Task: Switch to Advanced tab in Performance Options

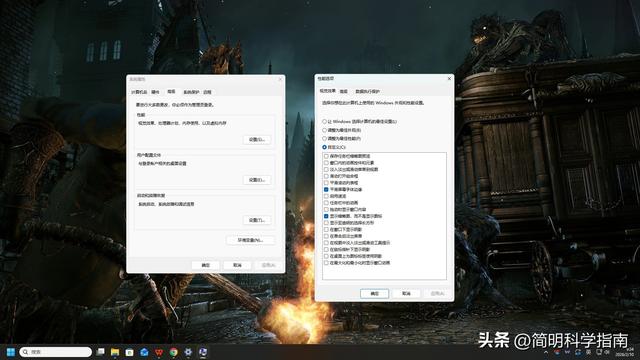Action: tap(344, 91)
